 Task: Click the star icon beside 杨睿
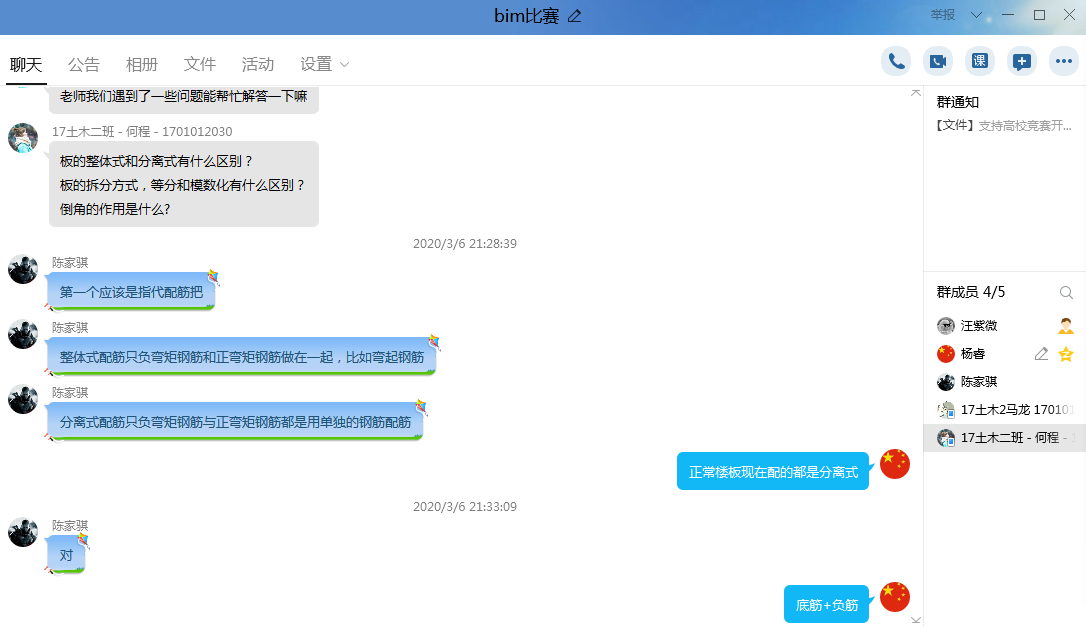(1066, 354)
